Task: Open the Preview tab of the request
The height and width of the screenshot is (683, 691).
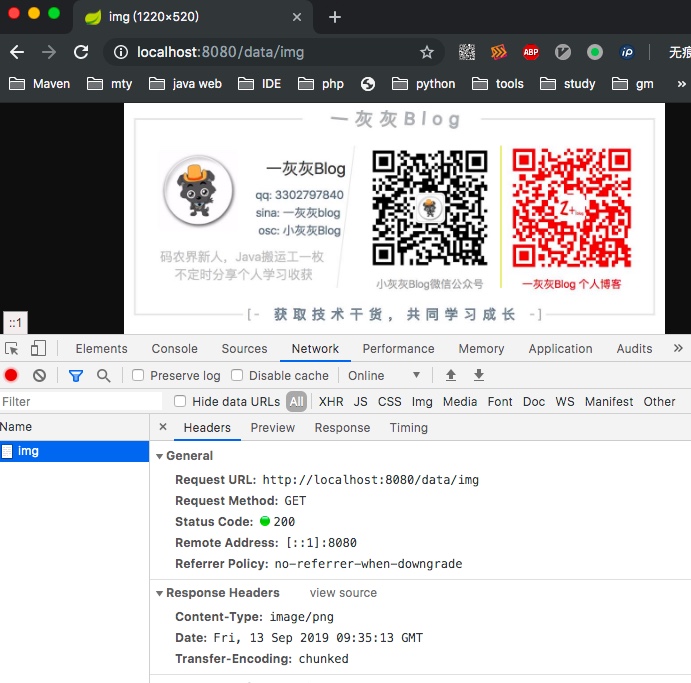Action: point(272,428)
